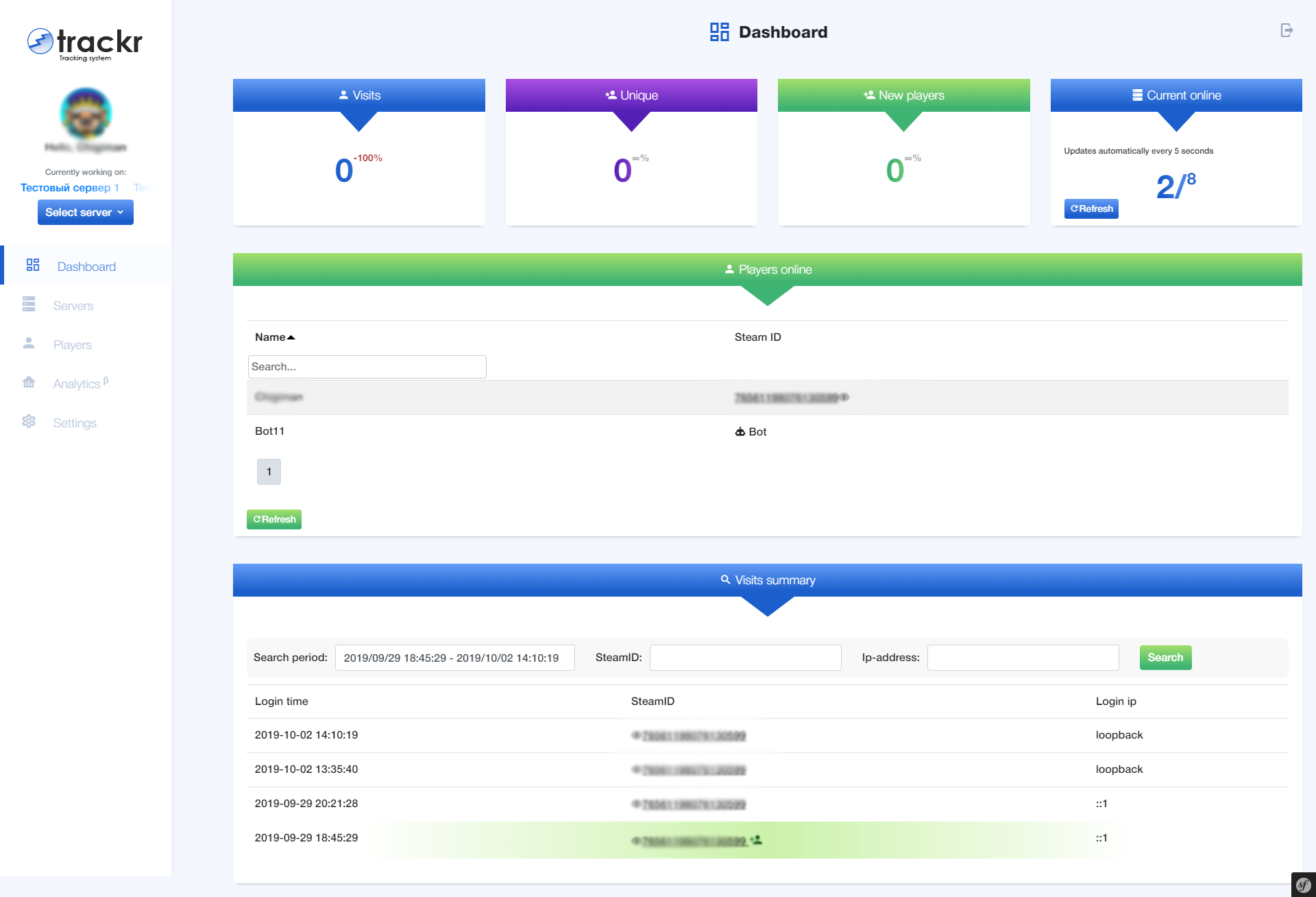The height and width of the screenshot is (897, 1316).
Task: Open the Analytics menu item
Action: 77,384
